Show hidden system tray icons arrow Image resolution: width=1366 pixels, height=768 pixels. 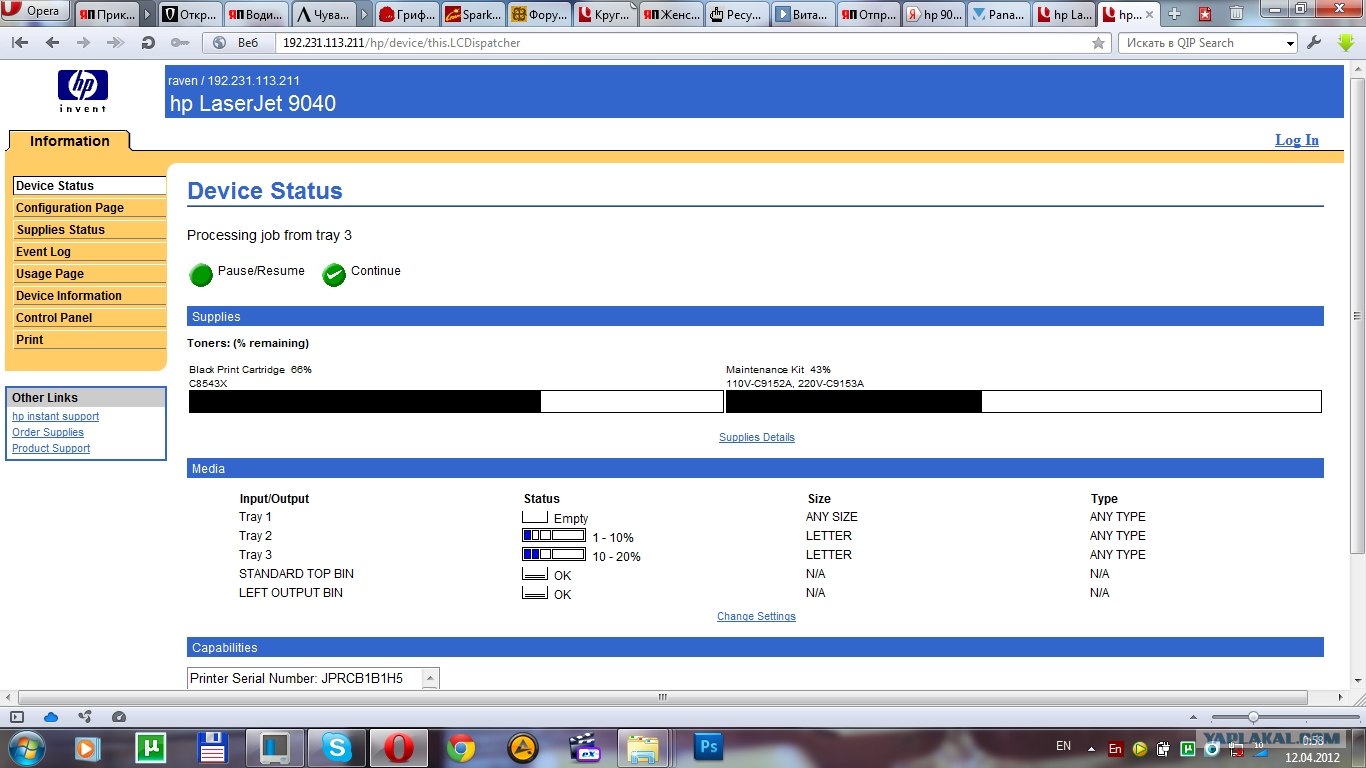[1092, 748]
